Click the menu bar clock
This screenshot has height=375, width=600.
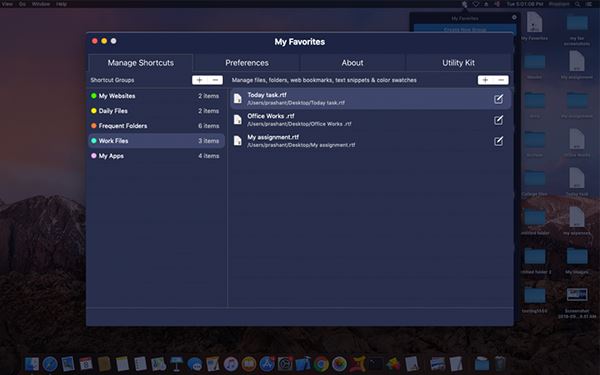[525, 4]
